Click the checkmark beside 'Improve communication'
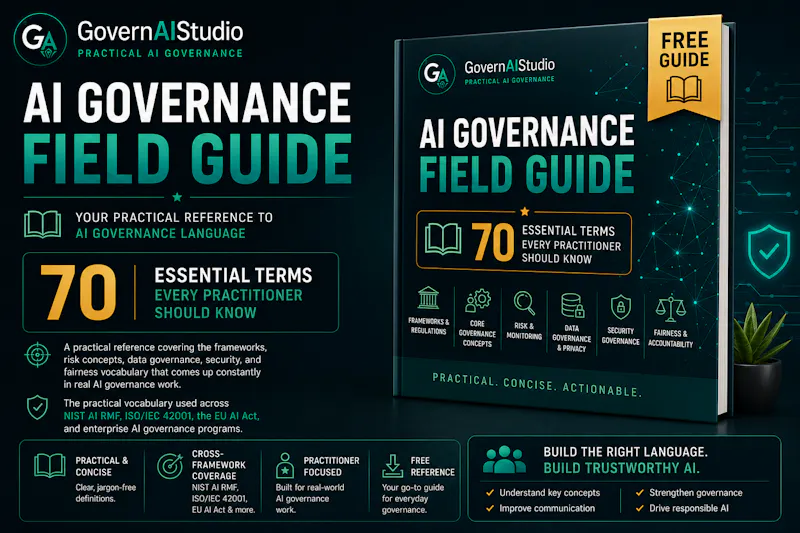 pyautogui.click(x=490, y=509)
